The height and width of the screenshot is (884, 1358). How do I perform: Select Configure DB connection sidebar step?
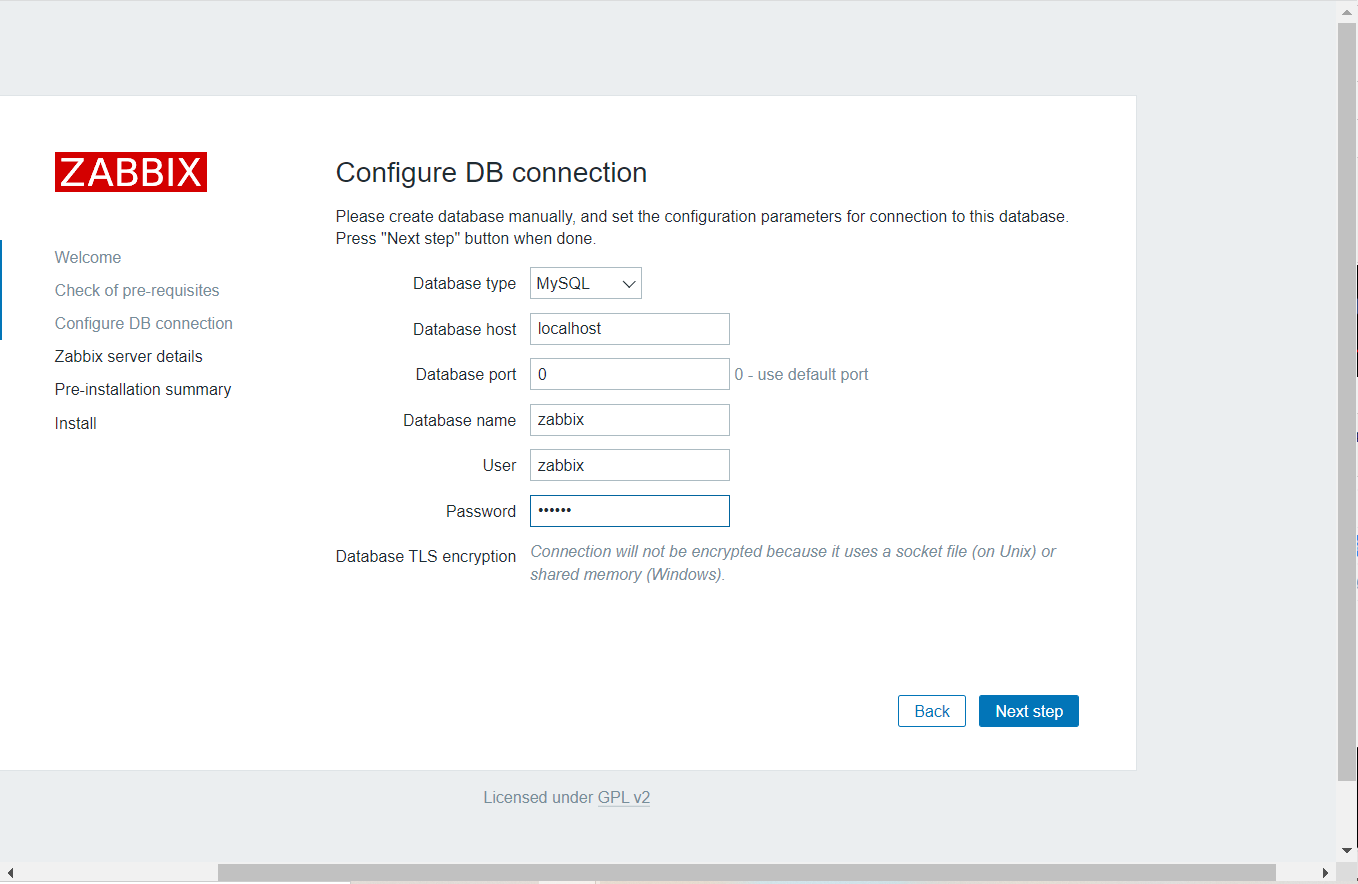pos(144,323)
